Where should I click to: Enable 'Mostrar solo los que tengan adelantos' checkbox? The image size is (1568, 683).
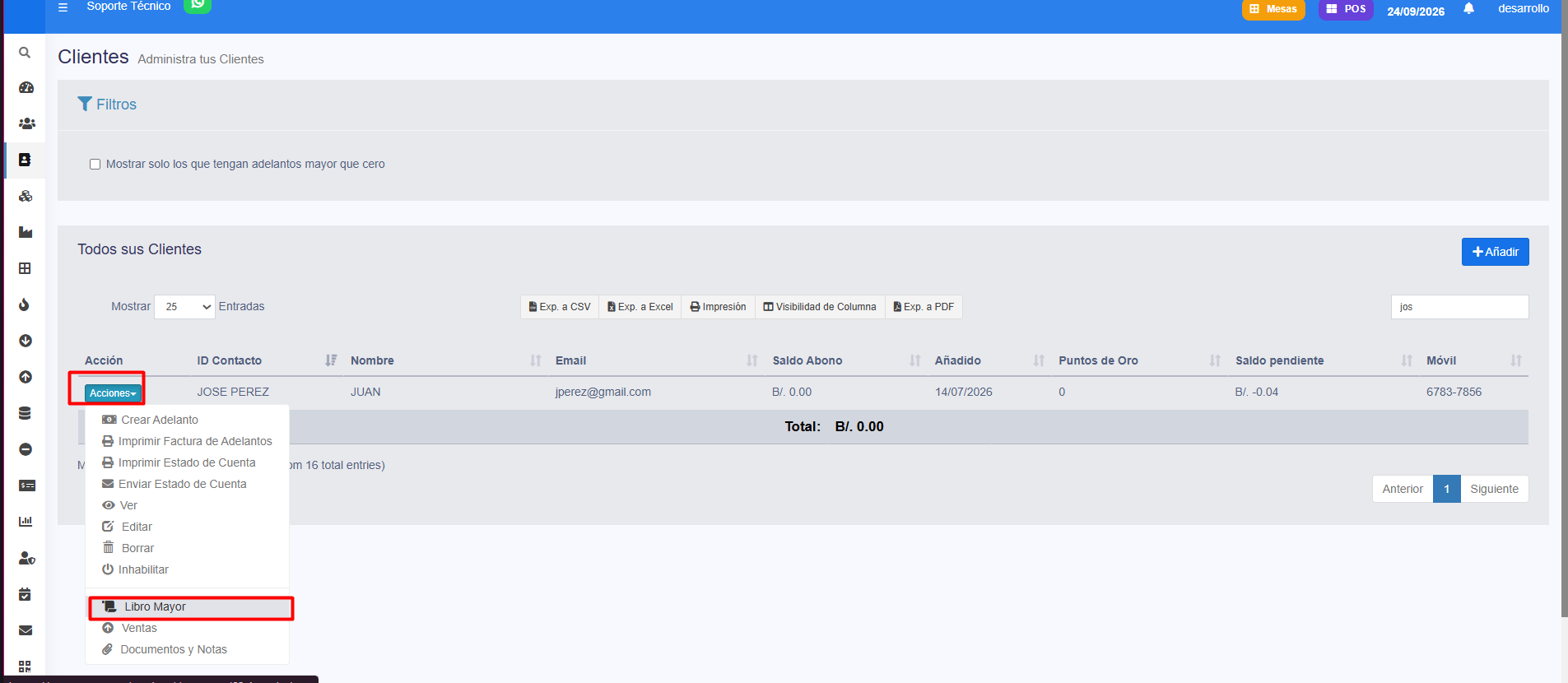[95, 165]
